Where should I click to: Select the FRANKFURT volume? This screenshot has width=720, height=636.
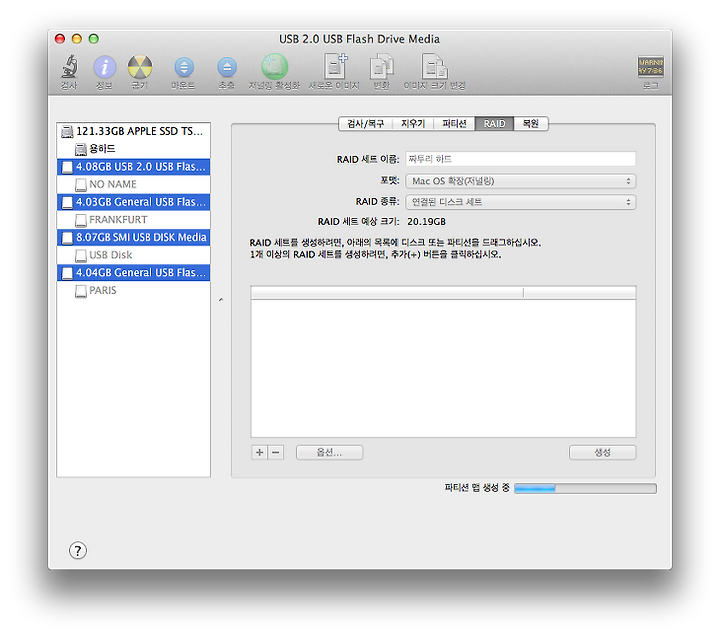point(134,220)
